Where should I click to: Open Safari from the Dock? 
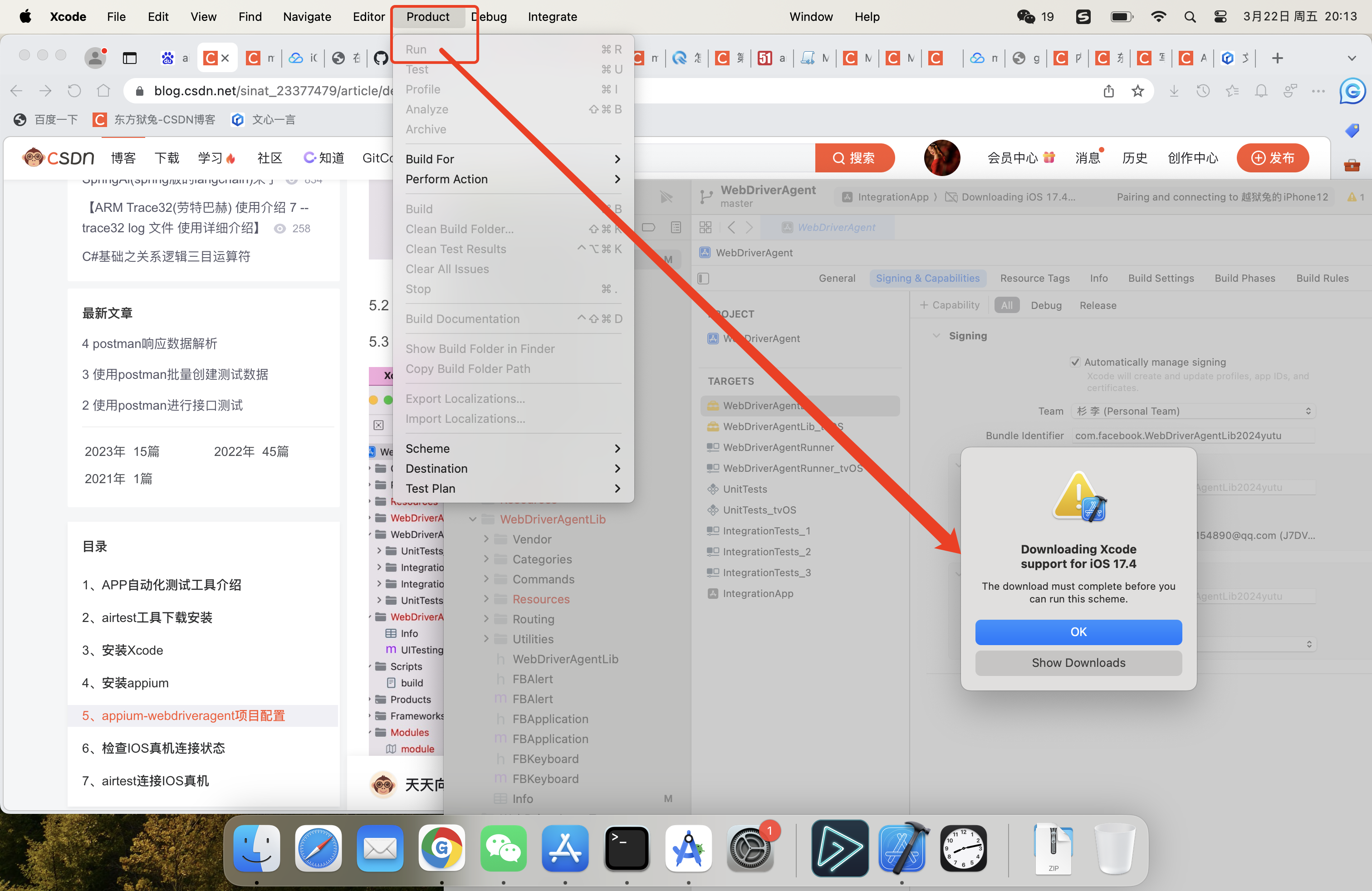tap(318, 848)
